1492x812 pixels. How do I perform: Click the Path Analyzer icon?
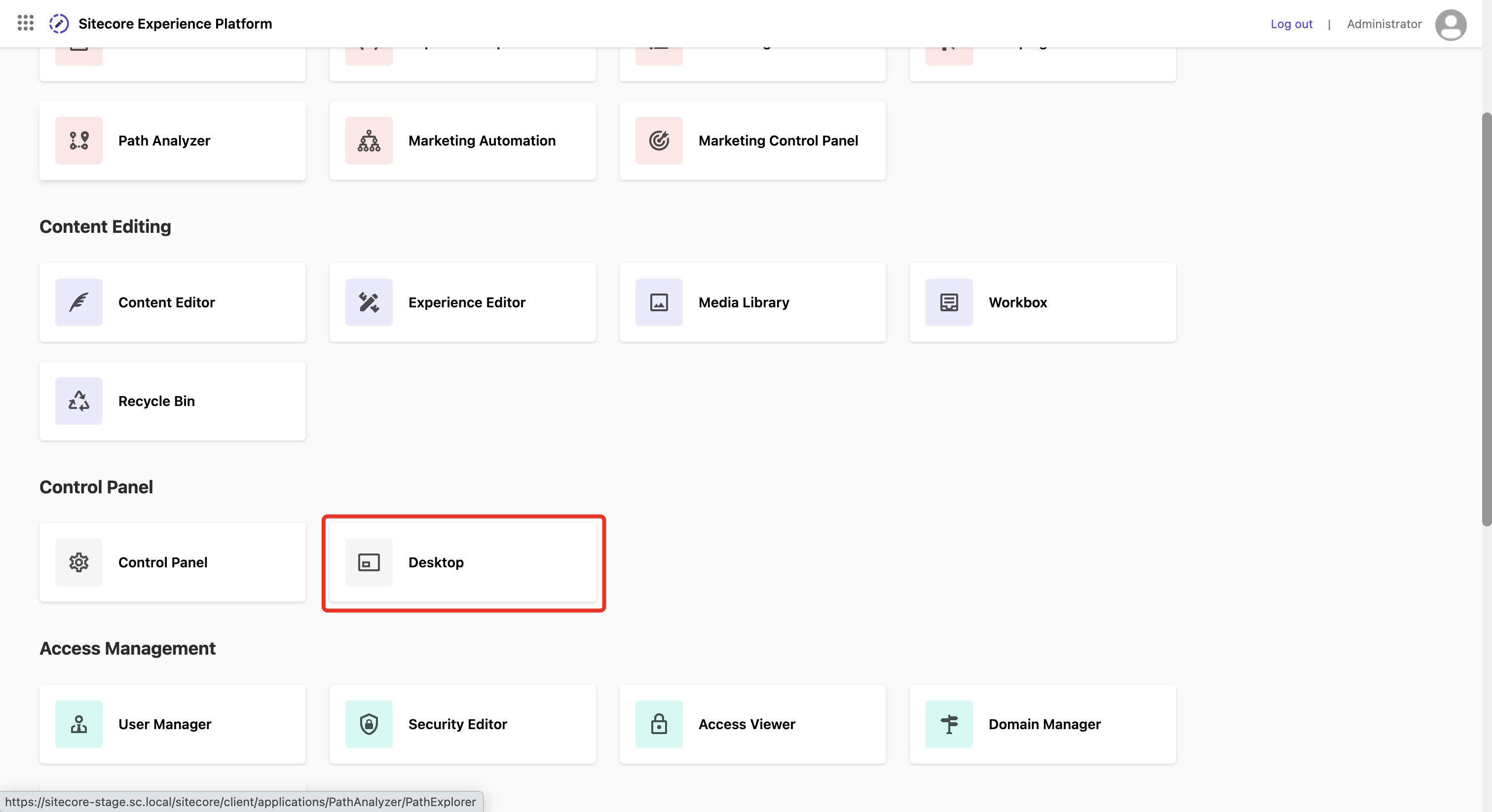tap(79, 141)
